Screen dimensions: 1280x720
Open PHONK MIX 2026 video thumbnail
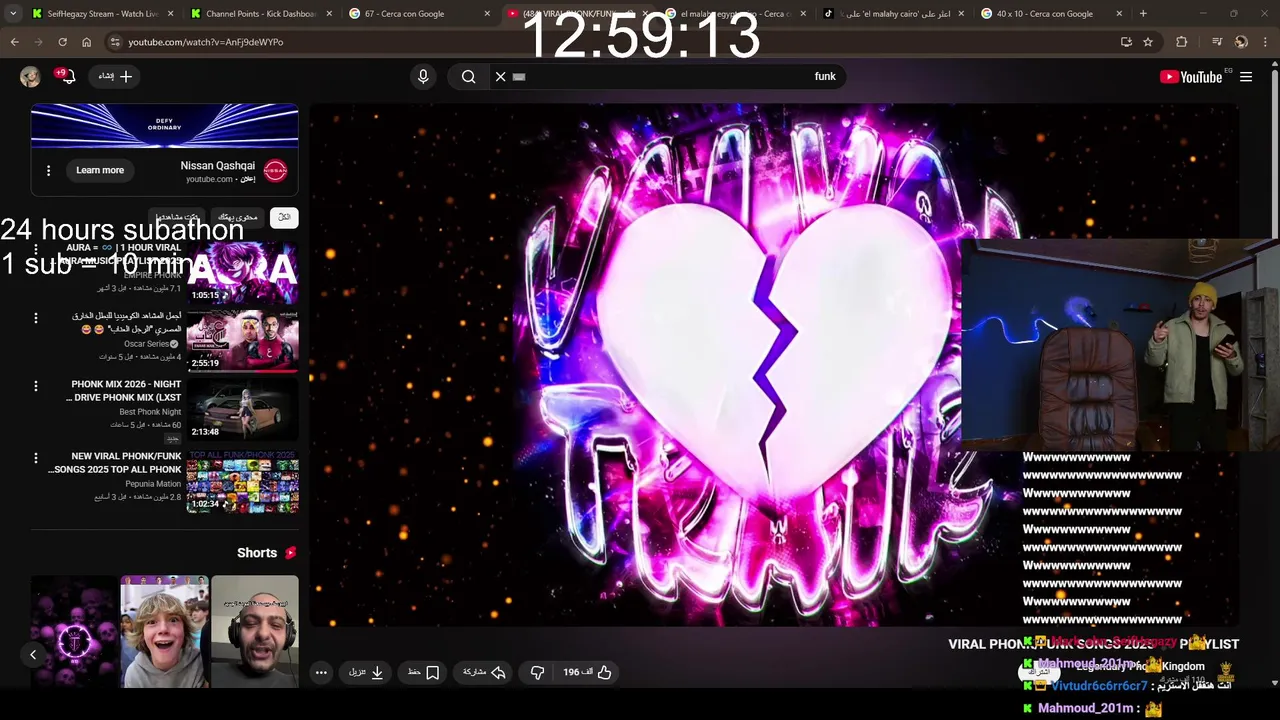[242, 408]
